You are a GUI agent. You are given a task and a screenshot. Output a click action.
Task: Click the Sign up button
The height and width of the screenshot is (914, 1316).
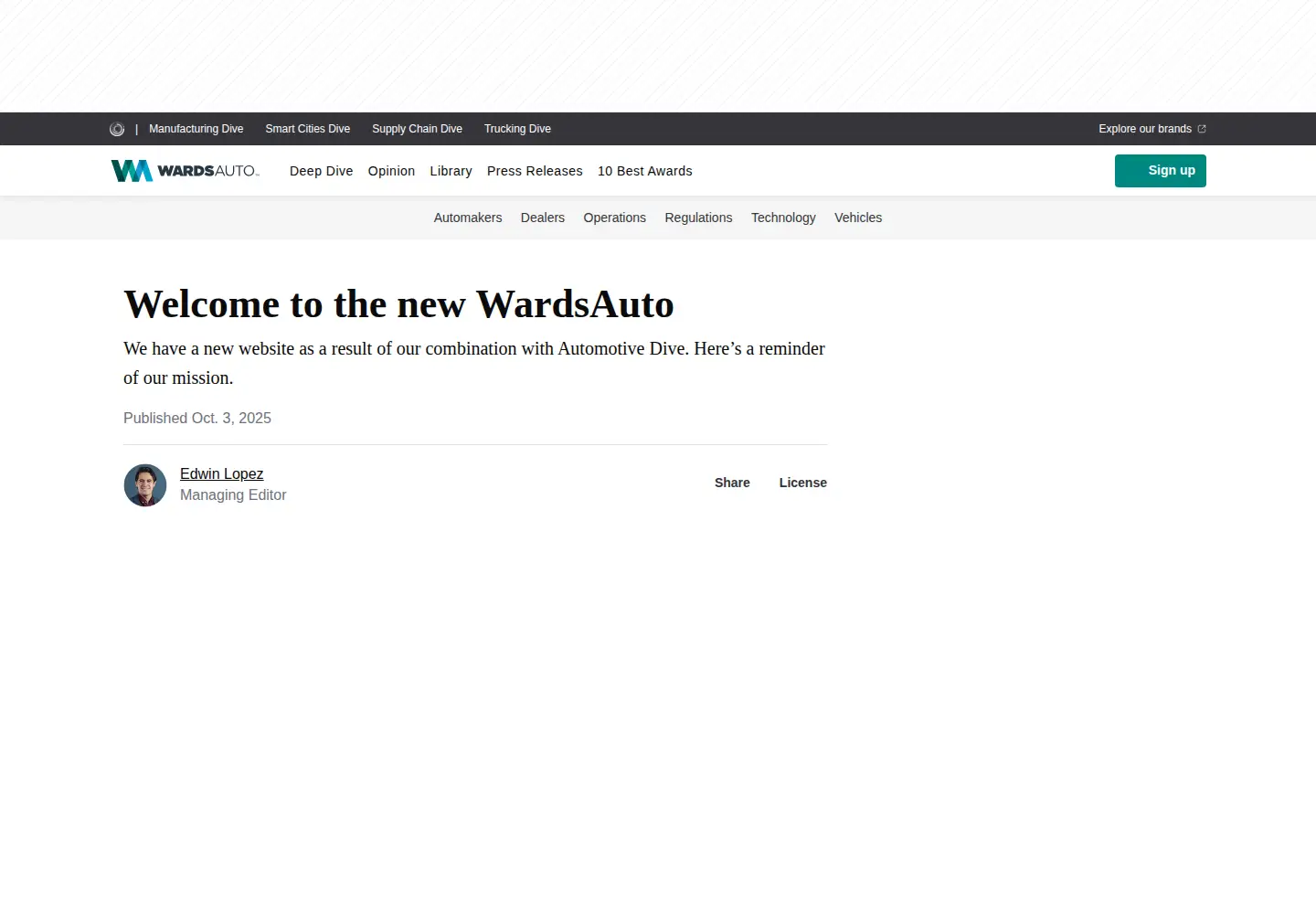point(1161,171)
